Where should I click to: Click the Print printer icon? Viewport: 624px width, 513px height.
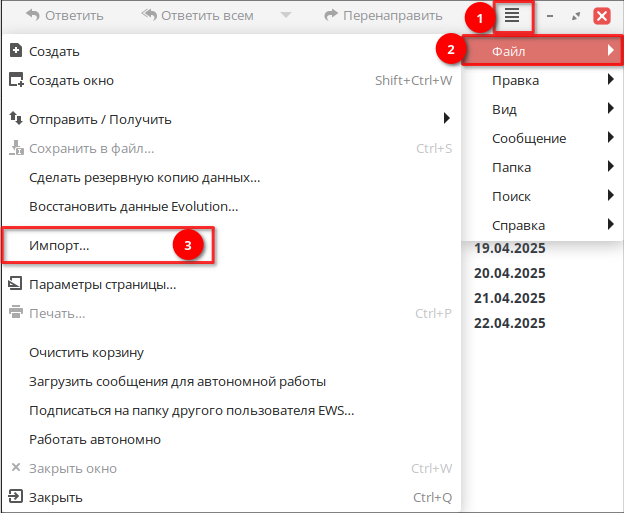pos(16,312)
